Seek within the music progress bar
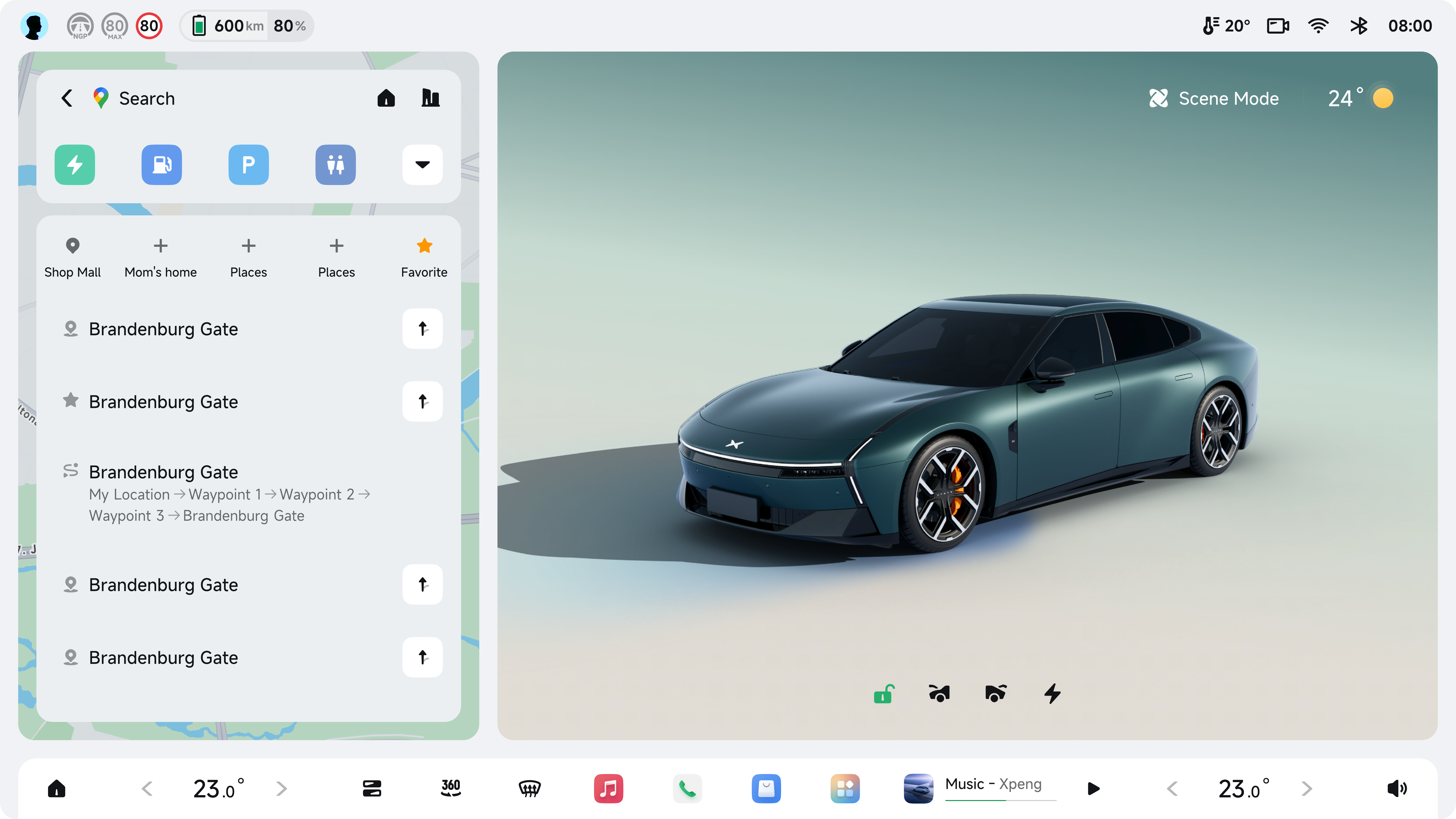The height and width of the screenshot is (819, 1456). 1000,800
